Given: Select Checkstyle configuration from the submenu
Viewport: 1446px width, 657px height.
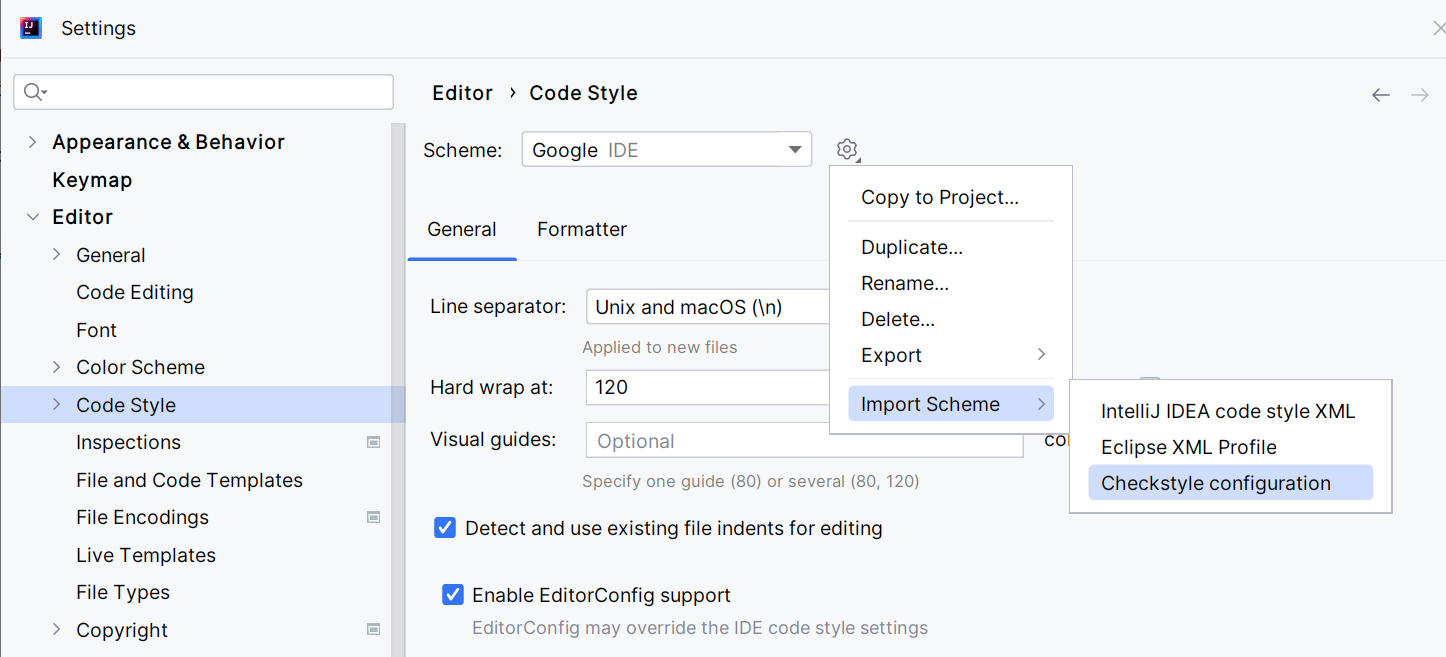Looking at the screenshot, I should click(x=1216, y=483).
